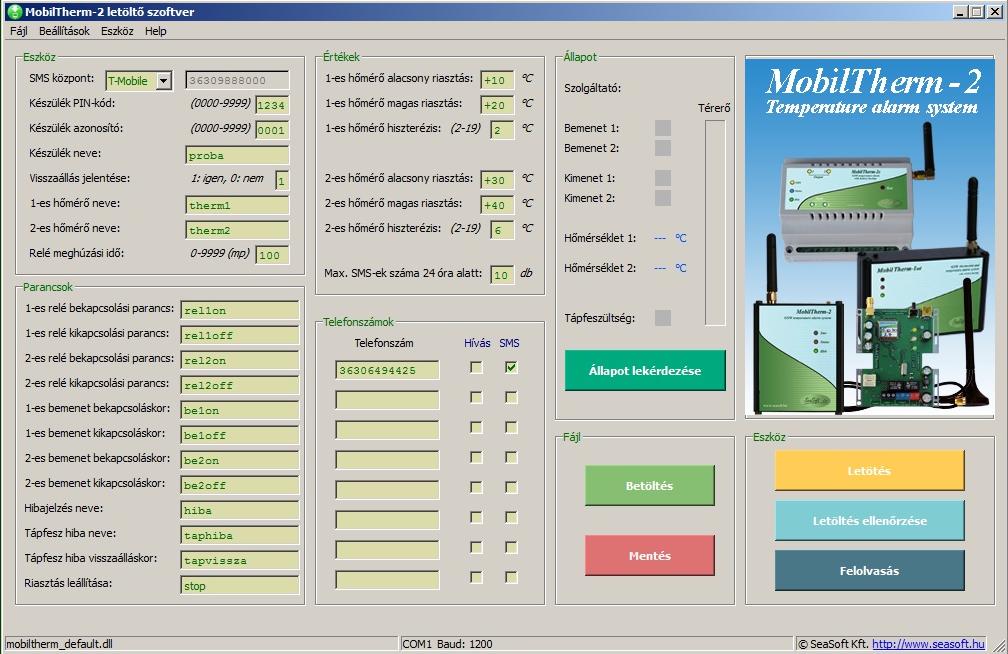The width and height of the screenshot is (1008, 654).
Task: Click the dark Felolvasás button
Action: click(869, 570)
